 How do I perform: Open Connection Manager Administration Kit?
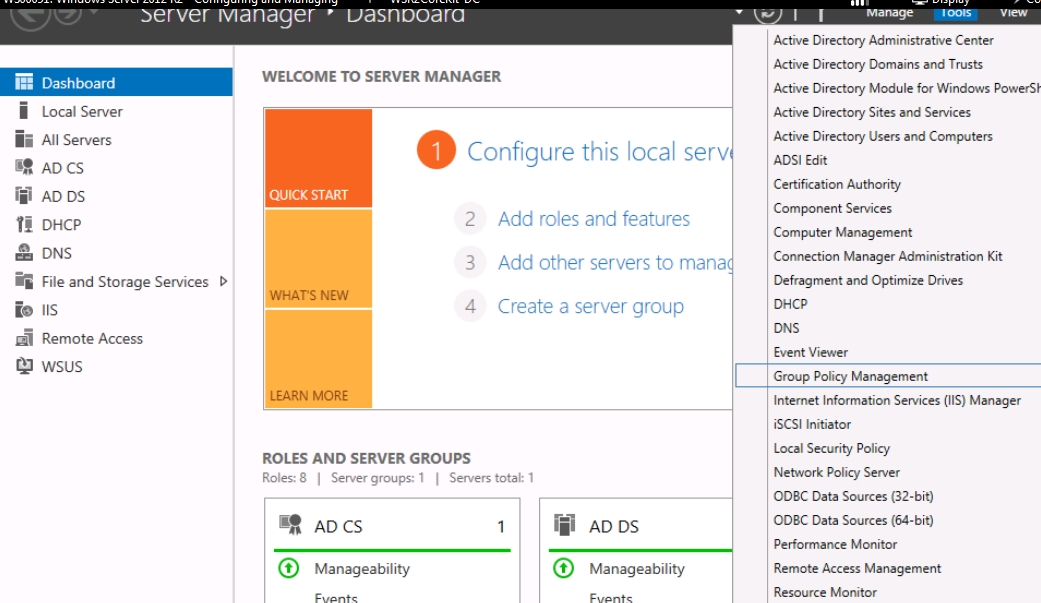[888, 256]
